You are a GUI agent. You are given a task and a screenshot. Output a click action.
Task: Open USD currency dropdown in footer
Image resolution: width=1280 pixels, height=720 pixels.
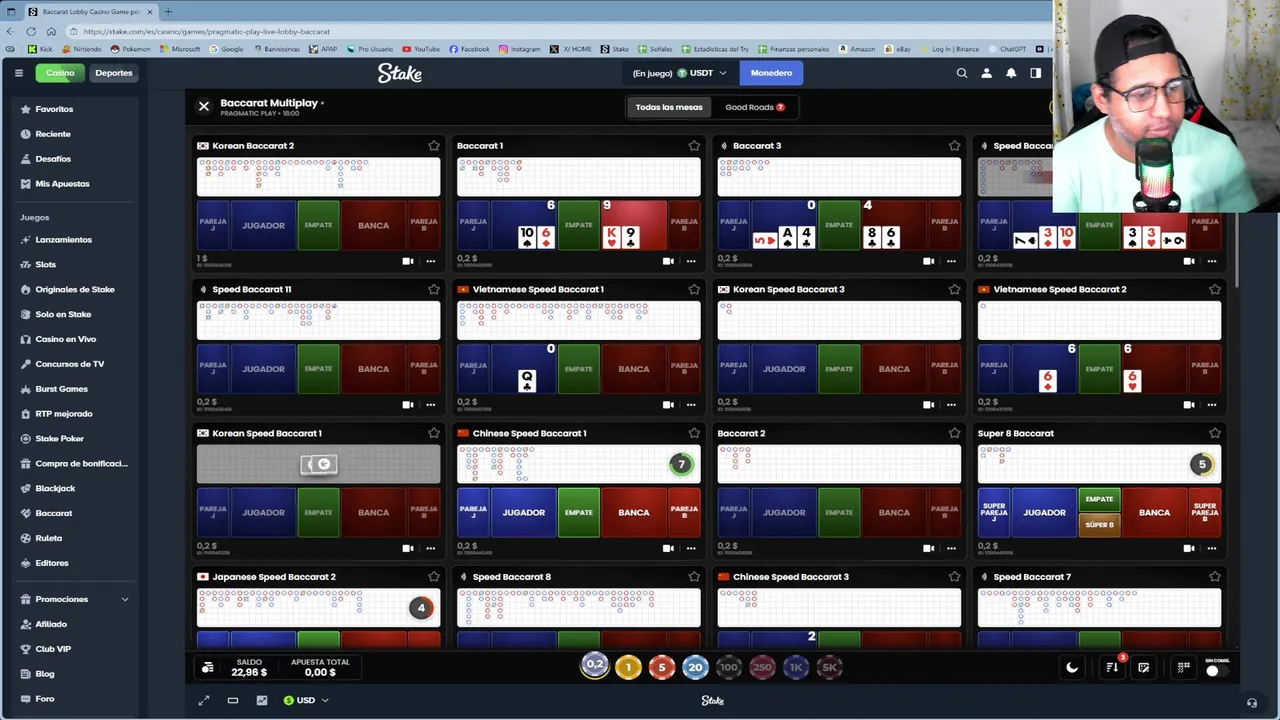306,700
